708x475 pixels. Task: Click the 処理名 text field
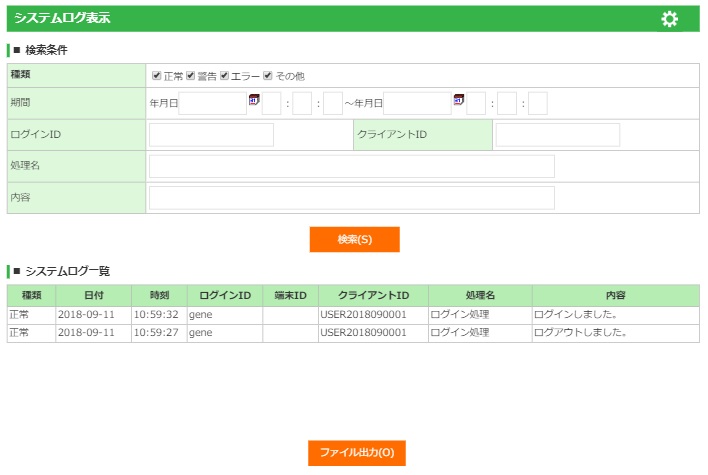pos(351,166)
